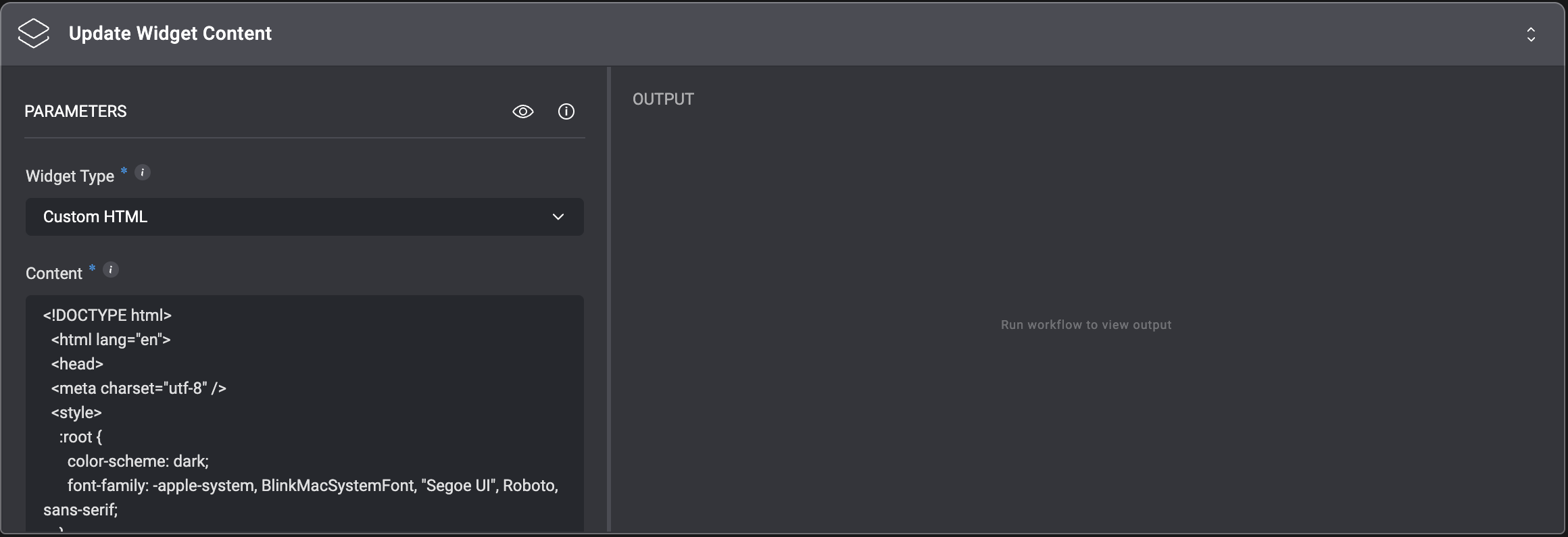The height and width of the screenshot is (537, 1568).
Task: Click the Widget Type field label
Action: click(x=70, y=176)
